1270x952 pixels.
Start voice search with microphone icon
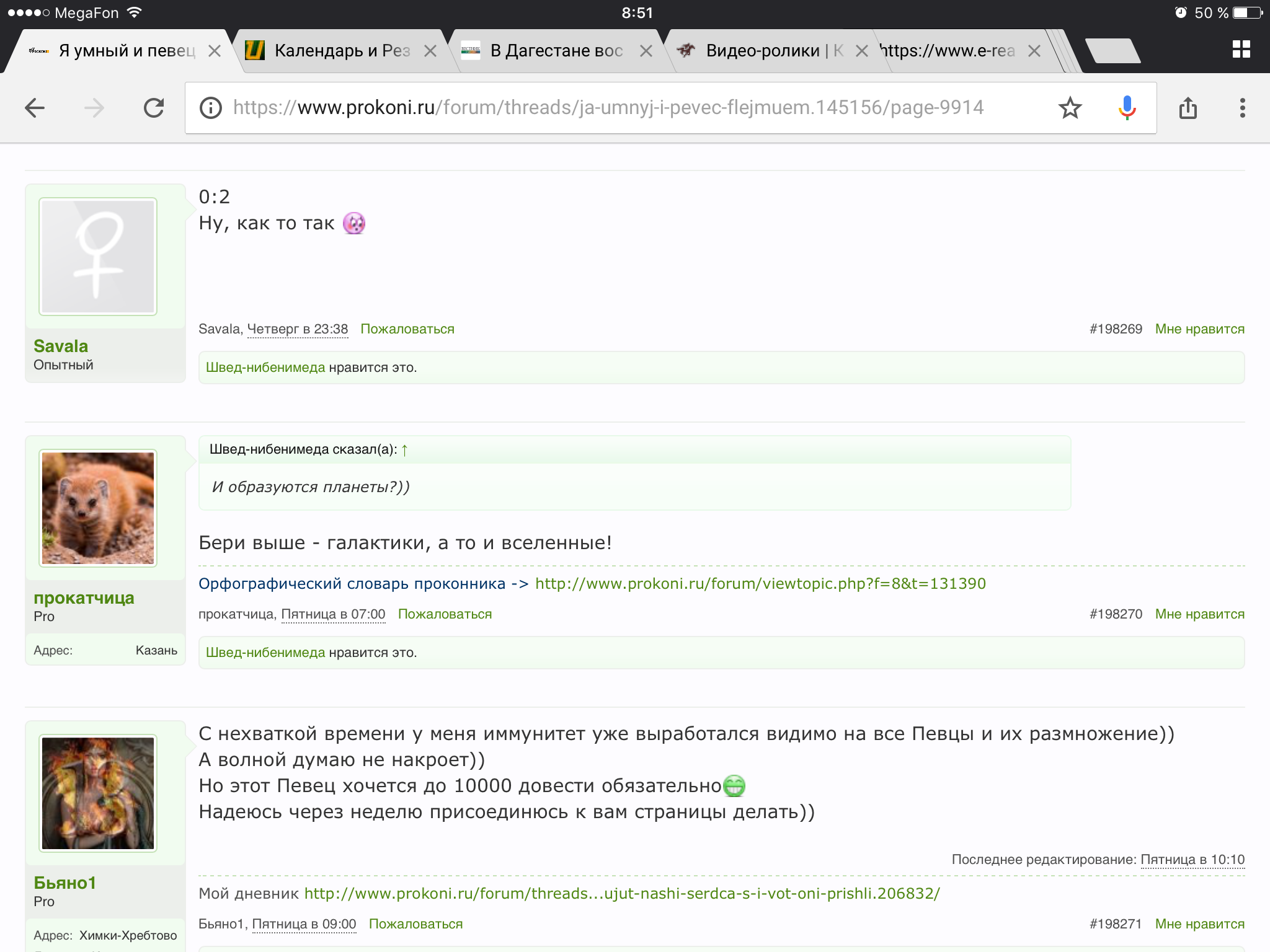click(1127, 108)
